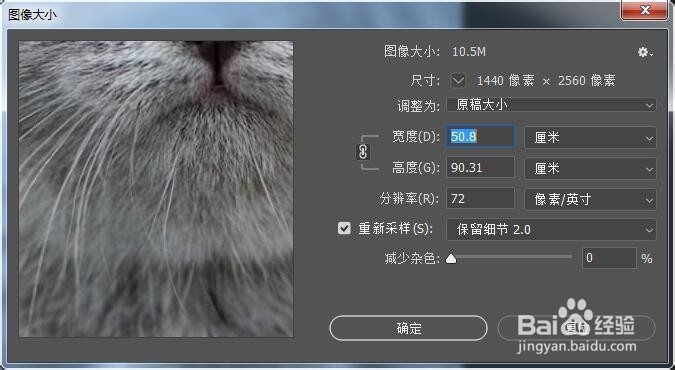This screenshot has height=370, width=675.
Task: Toggle the constrain proportions link icon
Action: (x=363, y=152)
